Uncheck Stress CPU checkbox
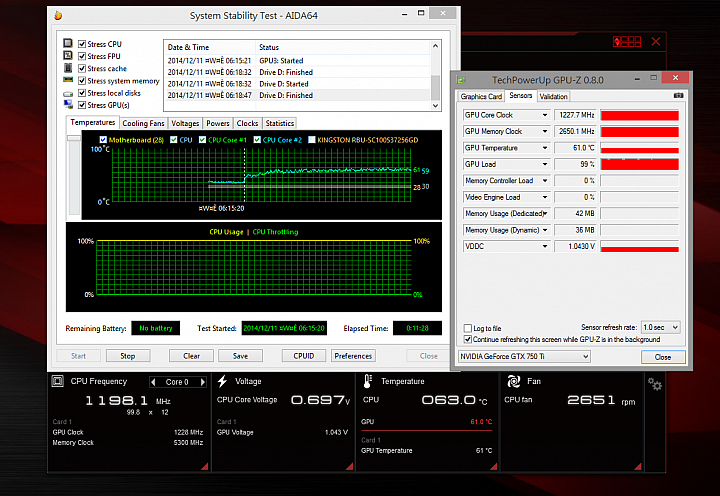 coord(82,44)
